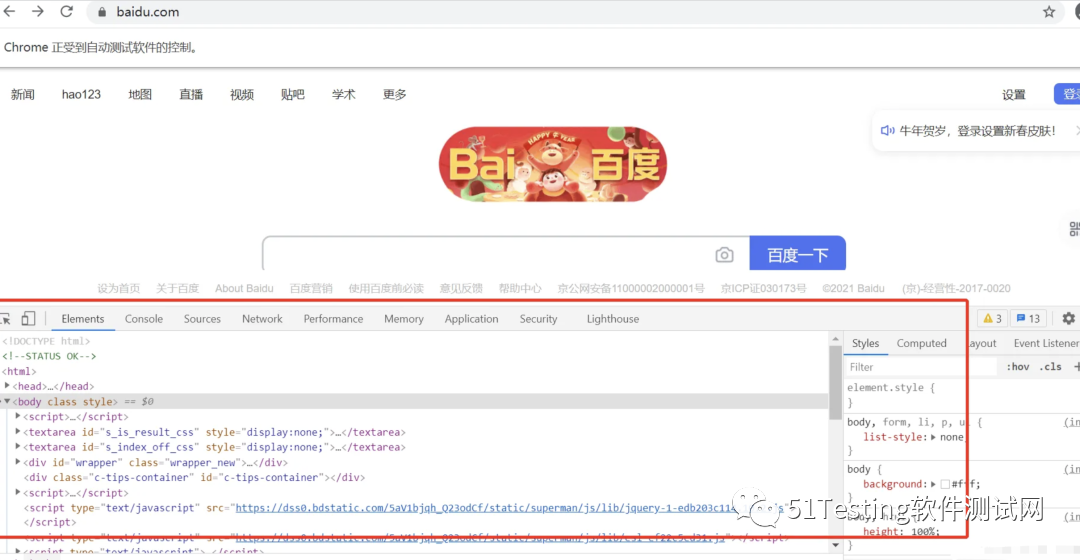The width and height of the screenshot is (1080, 560).
Task: Select the Styles pane tab
Action: (865, 343)
